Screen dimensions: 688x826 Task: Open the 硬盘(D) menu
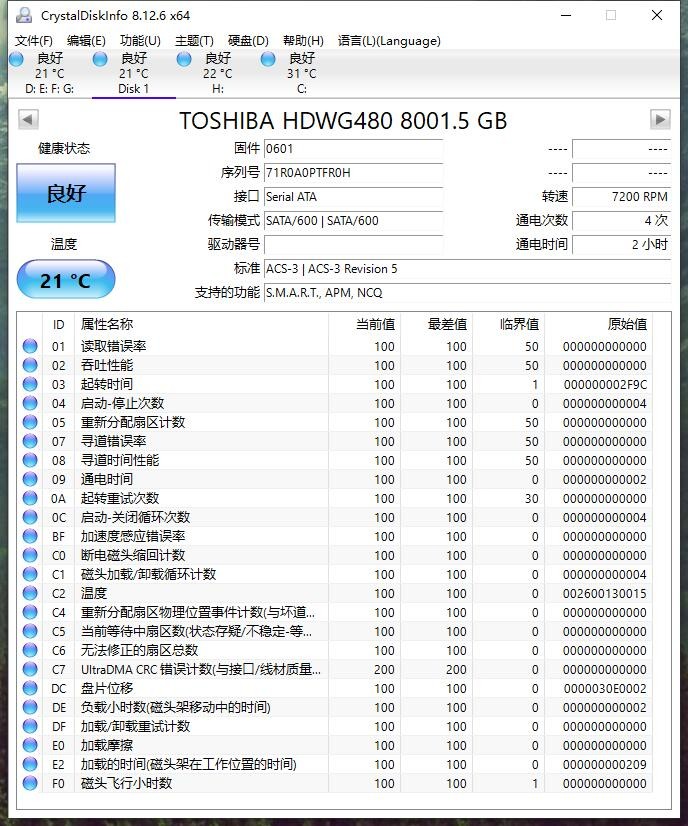[x=248, y=41]
